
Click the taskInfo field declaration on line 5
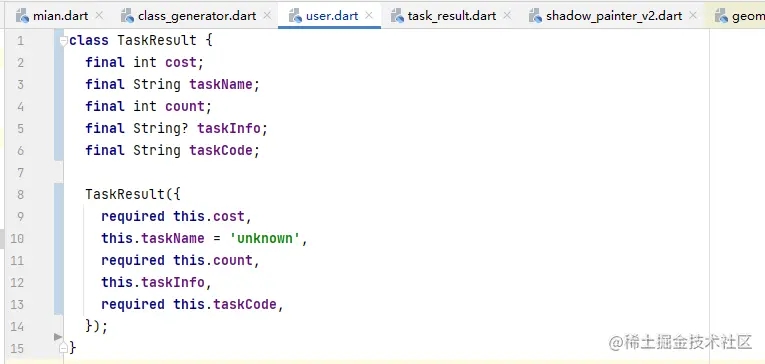coord(229,128)
